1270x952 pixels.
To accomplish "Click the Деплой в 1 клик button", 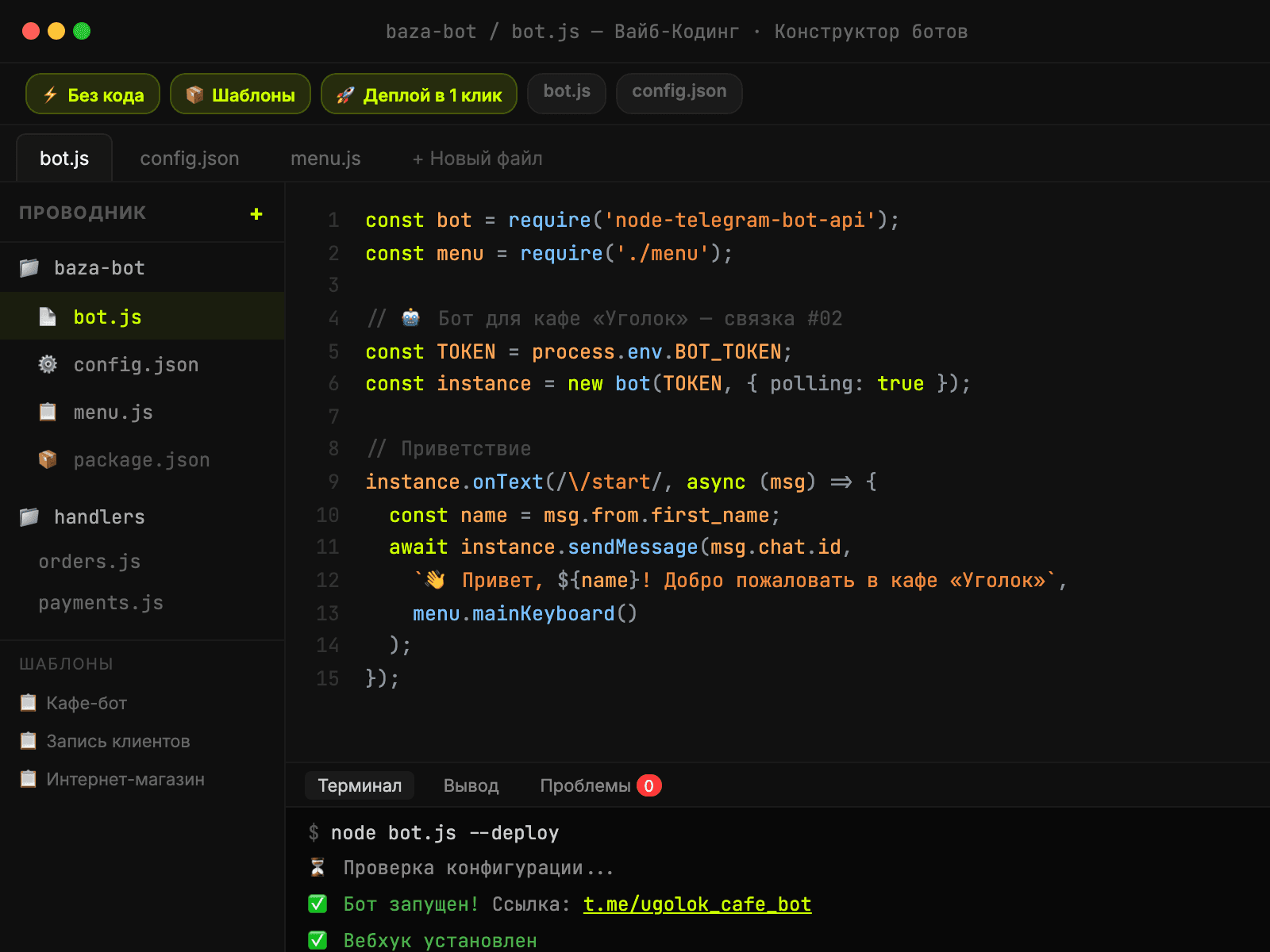I will tap(419, 94).
